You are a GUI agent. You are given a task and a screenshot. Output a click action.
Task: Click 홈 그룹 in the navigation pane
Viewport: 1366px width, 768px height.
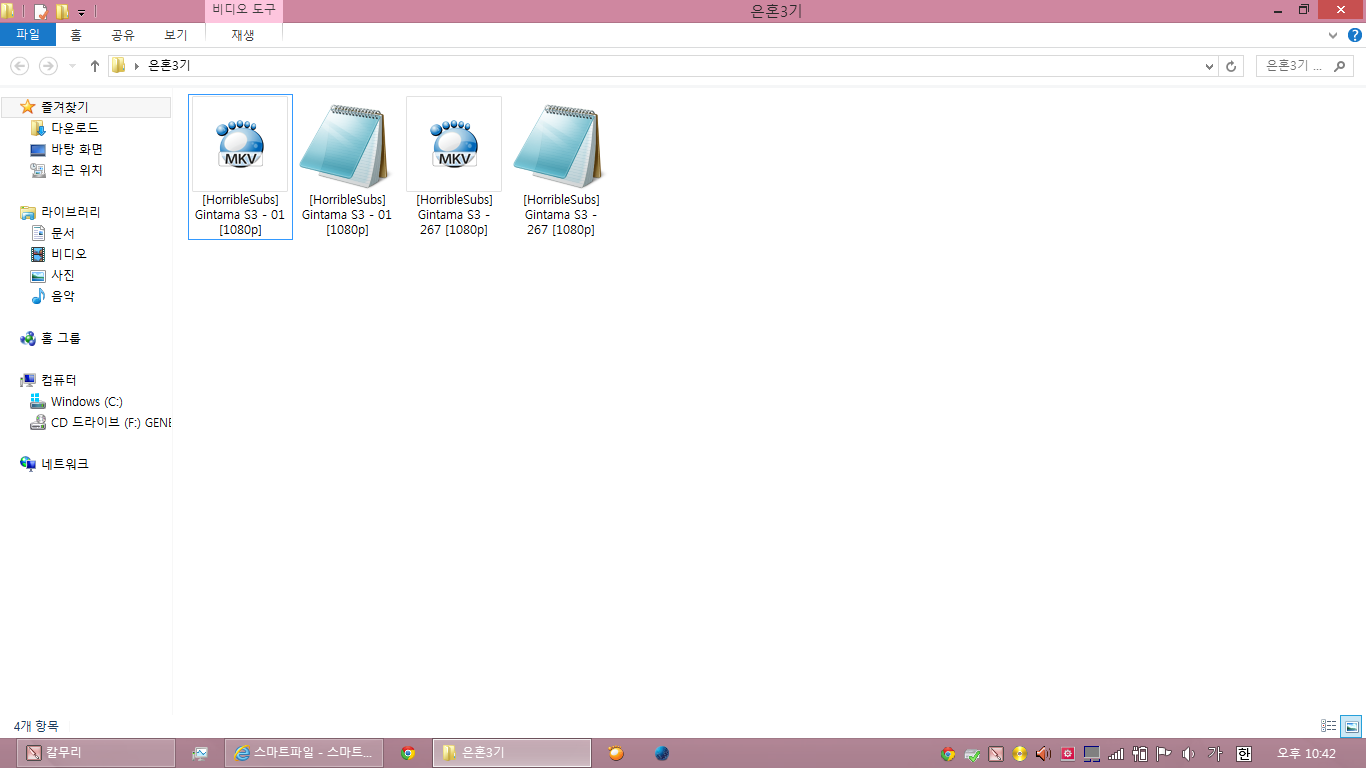(x=61, y=338)
